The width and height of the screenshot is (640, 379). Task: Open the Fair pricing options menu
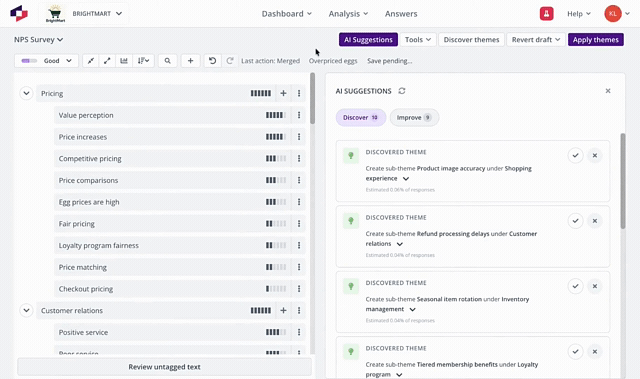pos(299,224)
